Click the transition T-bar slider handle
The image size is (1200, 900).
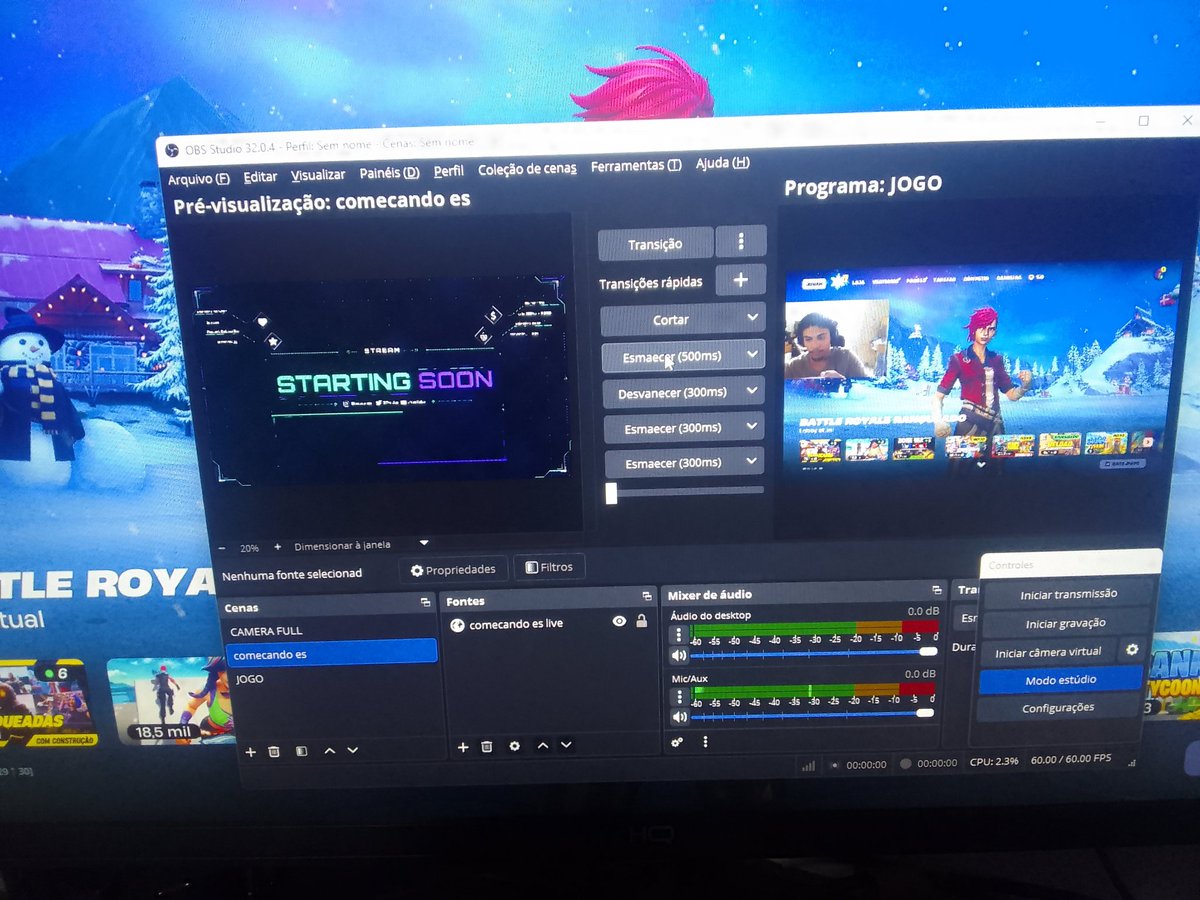[611, 493]
